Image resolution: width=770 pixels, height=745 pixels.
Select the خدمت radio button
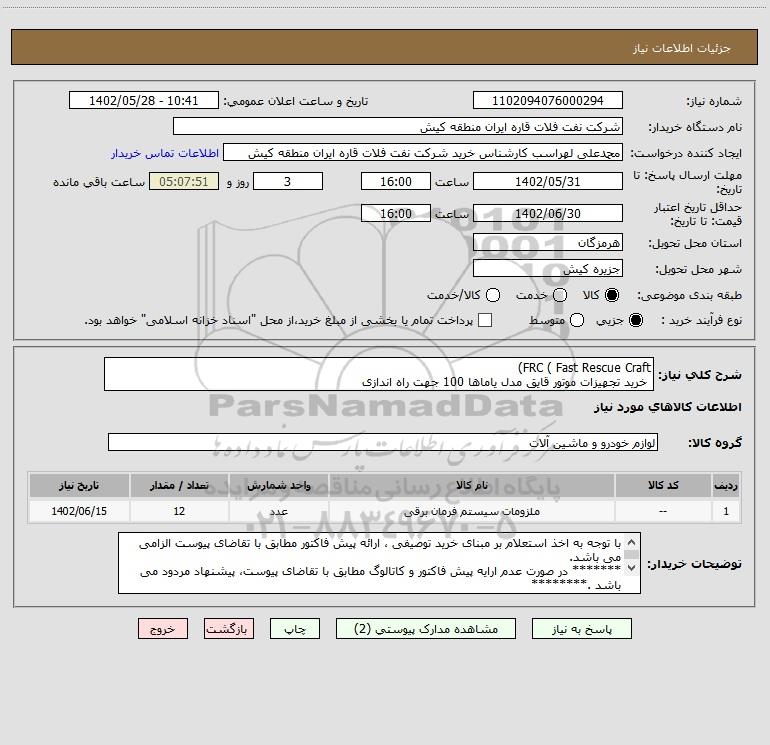pyautogui.click(x=560, y=295)
